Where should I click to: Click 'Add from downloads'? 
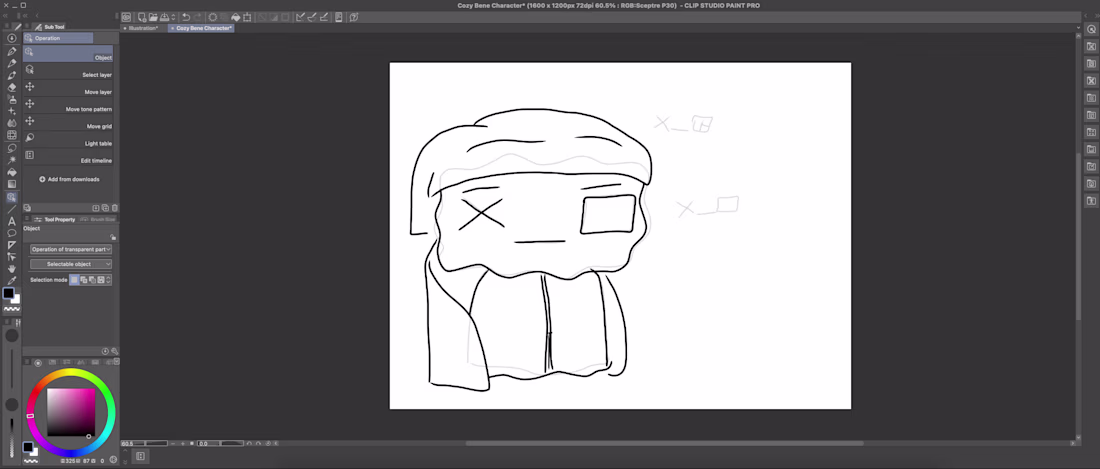[69, 179]
